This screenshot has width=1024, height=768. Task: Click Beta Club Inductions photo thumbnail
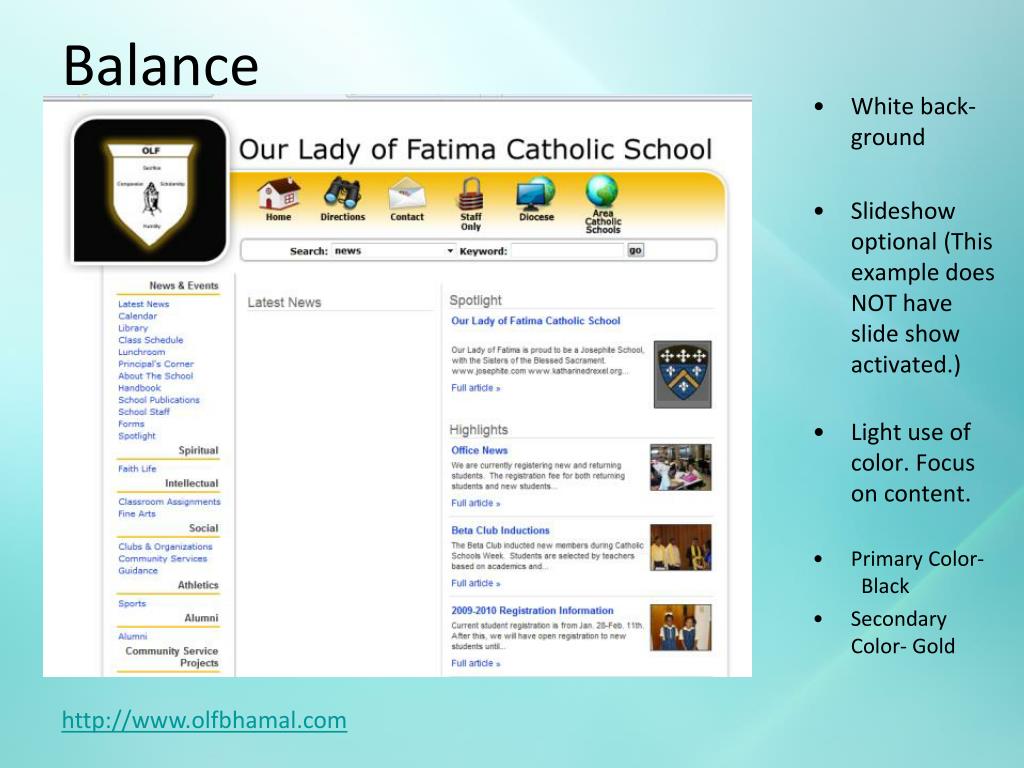point(680,547)
